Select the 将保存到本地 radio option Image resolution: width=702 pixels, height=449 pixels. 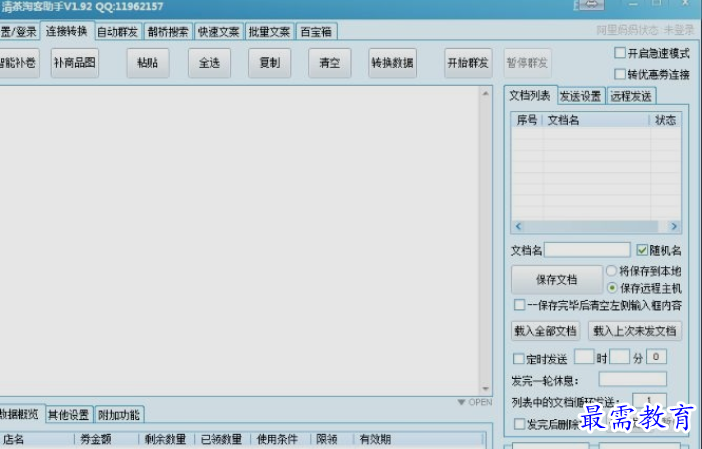tap(612, 271)
